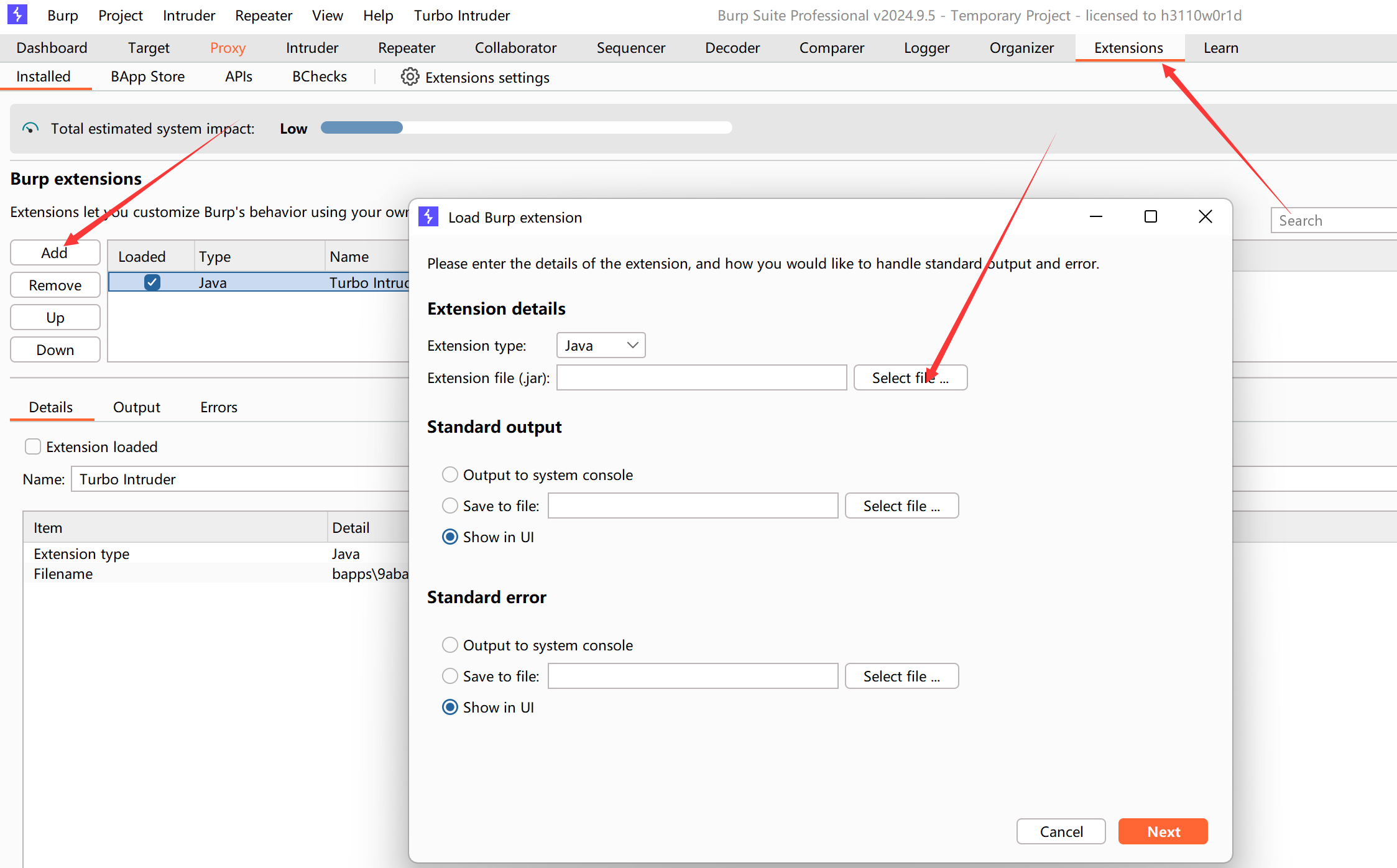Click the Burp icon in dialog title

428,217
